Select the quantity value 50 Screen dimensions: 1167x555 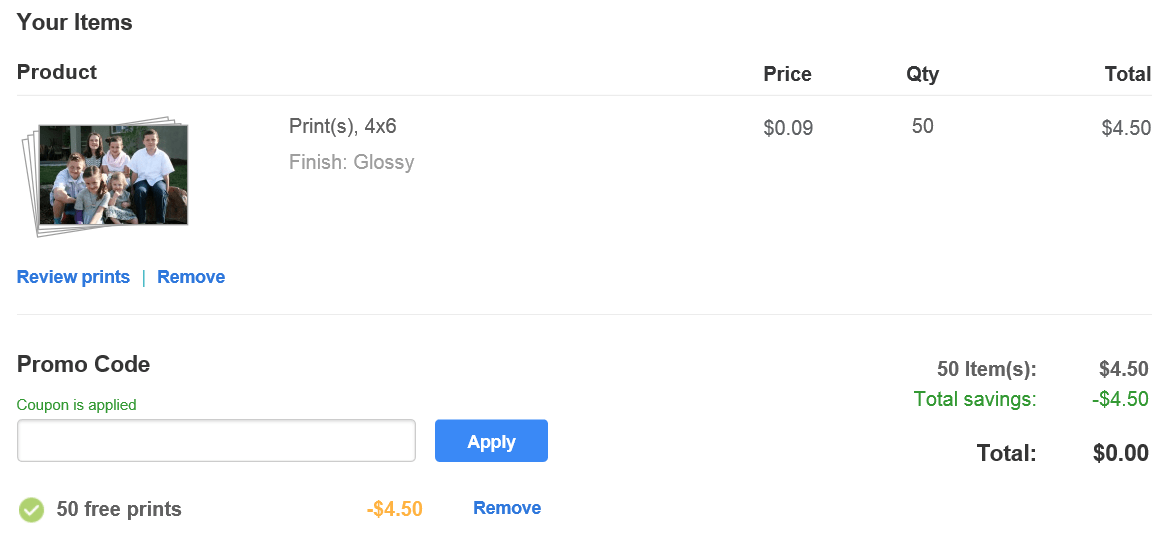923,126
